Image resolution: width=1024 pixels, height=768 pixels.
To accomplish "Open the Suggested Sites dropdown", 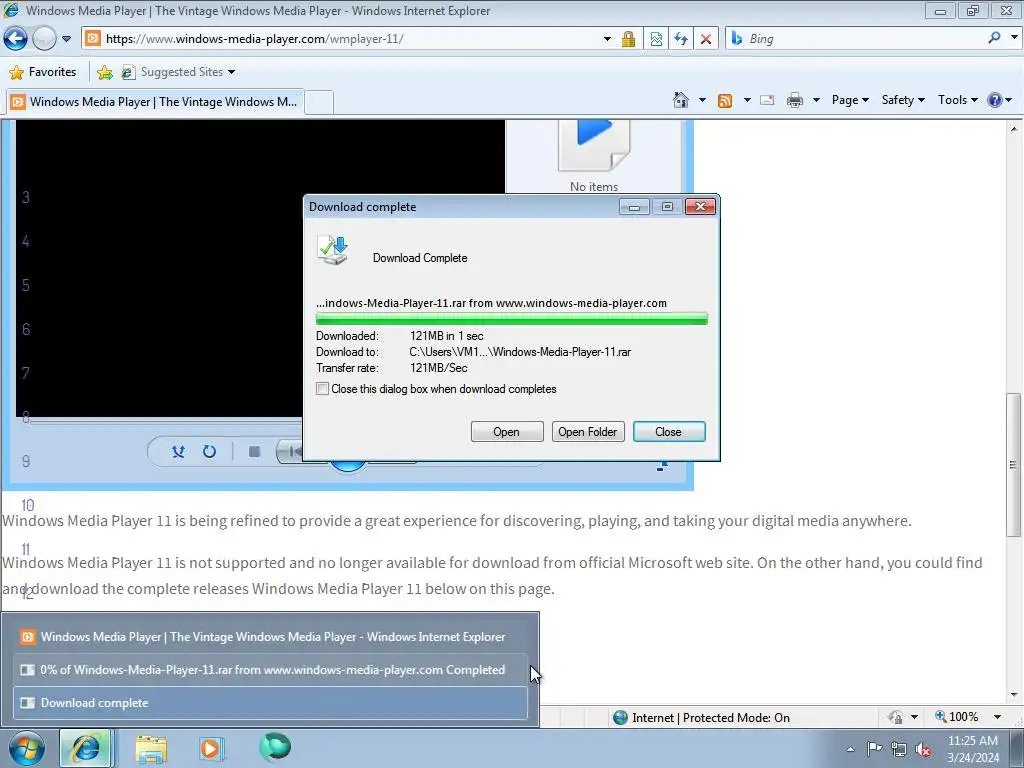I will (178, 72).
